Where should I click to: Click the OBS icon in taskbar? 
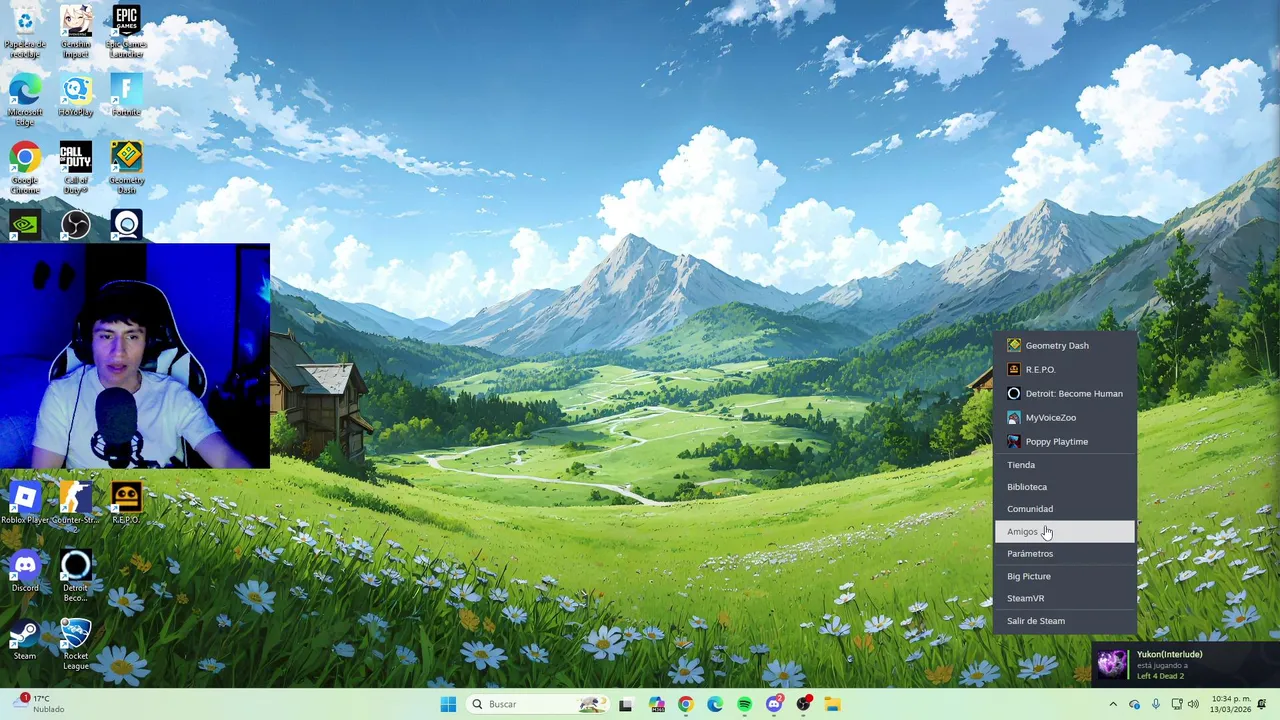coord(803,704)
